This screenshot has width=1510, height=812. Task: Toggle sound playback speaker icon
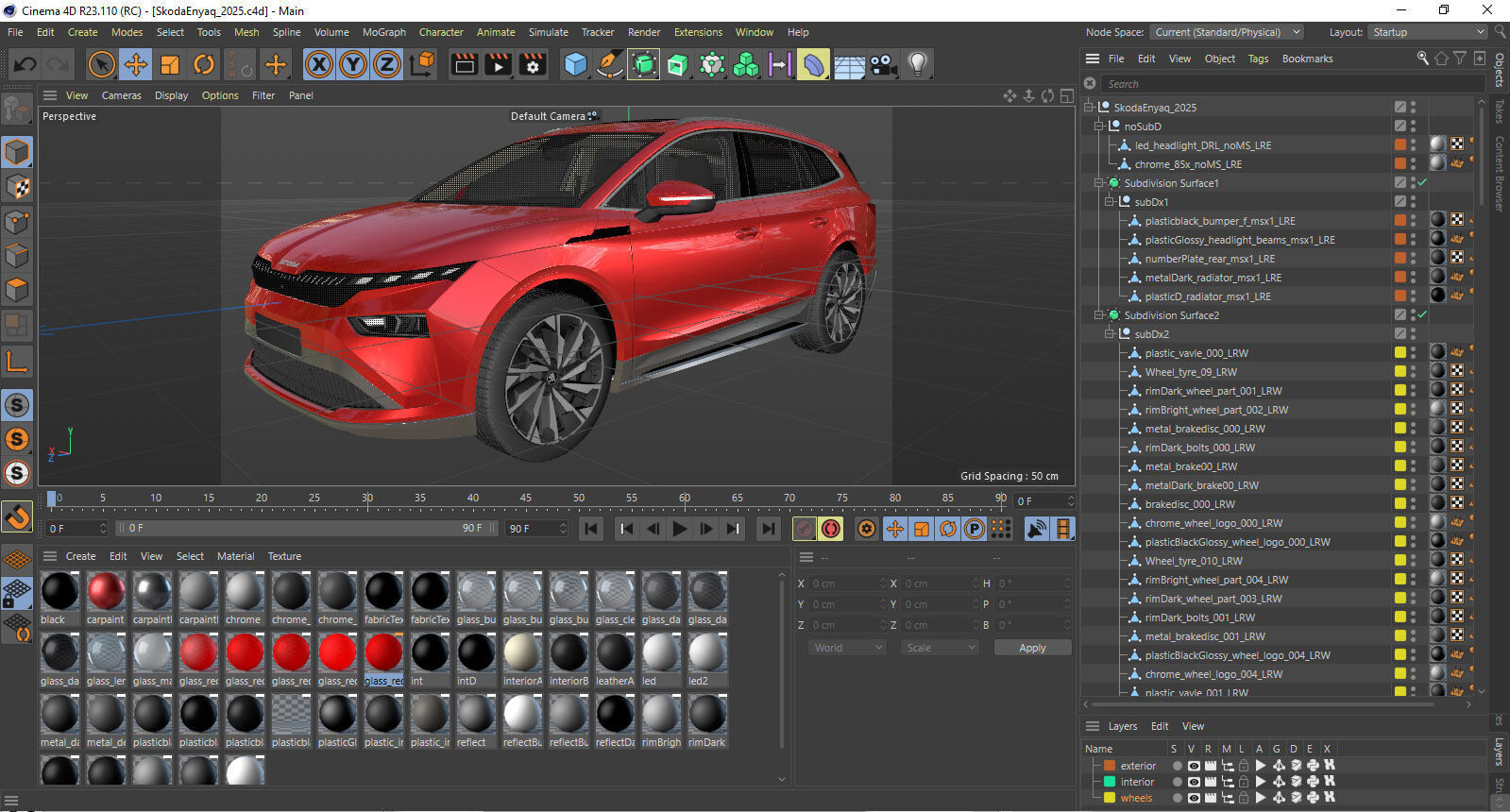tap(1037, 529)
